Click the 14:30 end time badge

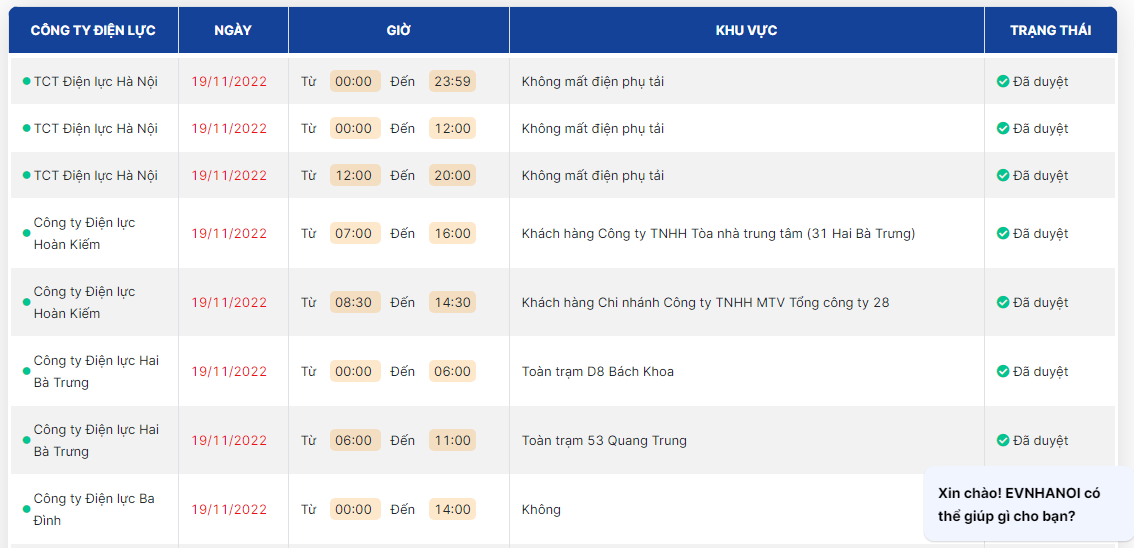click(x=452, y=302)
